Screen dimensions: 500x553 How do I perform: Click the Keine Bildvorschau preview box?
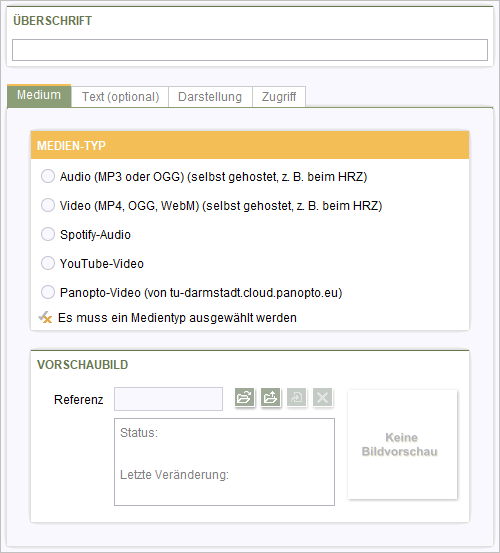tap(402, 444)
